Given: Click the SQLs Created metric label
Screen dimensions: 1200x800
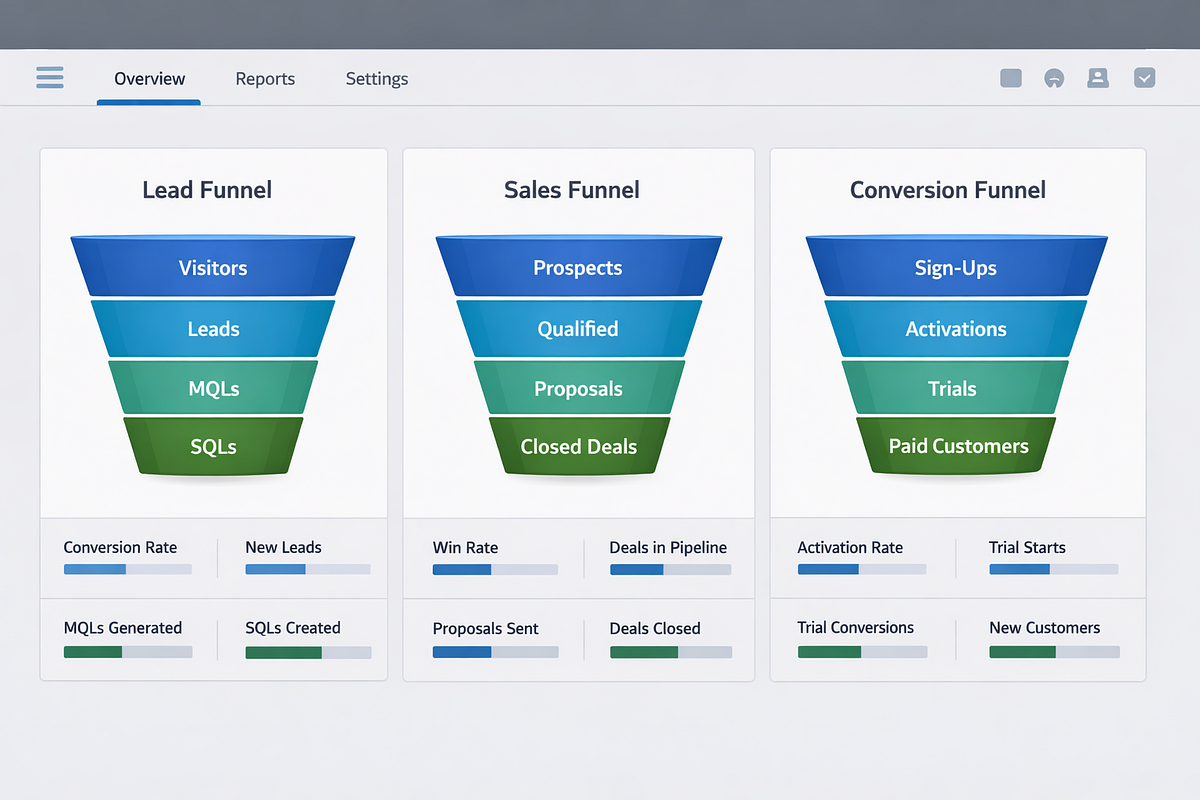Looking at the screenshot, I should pyautogui.click(x=293, y=628).
